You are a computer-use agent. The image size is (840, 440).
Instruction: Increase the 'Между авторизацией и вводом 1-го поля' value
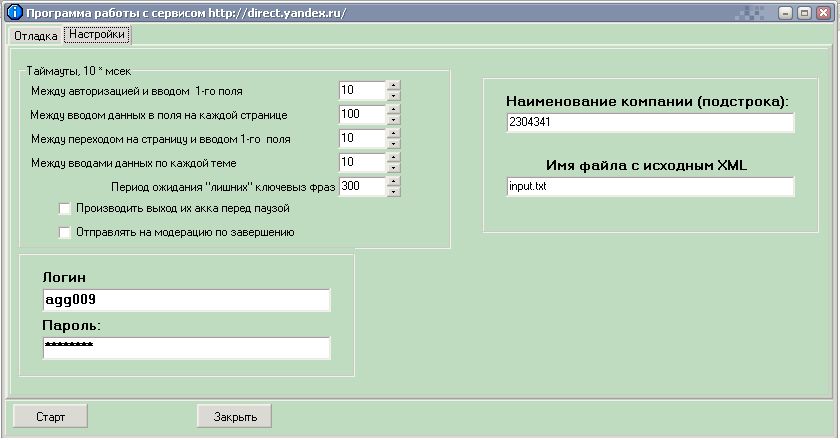394,85
